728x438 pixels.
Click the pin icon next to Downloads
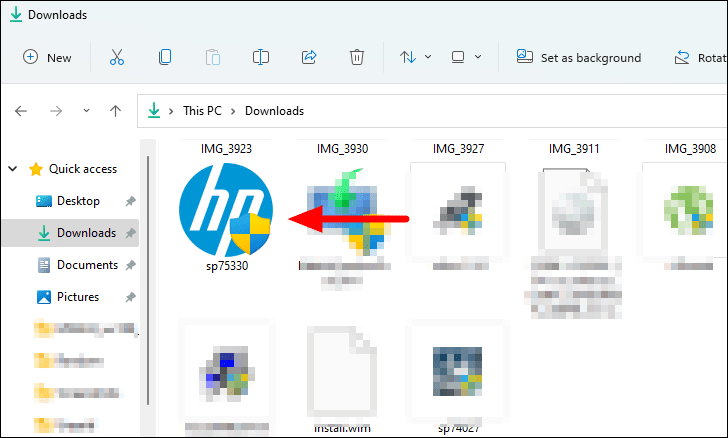130,233
